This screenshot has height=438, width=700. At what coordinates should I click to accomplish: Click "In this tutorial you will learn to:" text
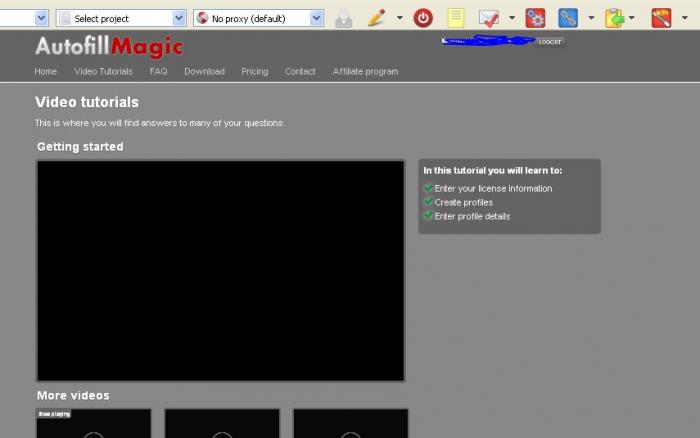[493, 171]
